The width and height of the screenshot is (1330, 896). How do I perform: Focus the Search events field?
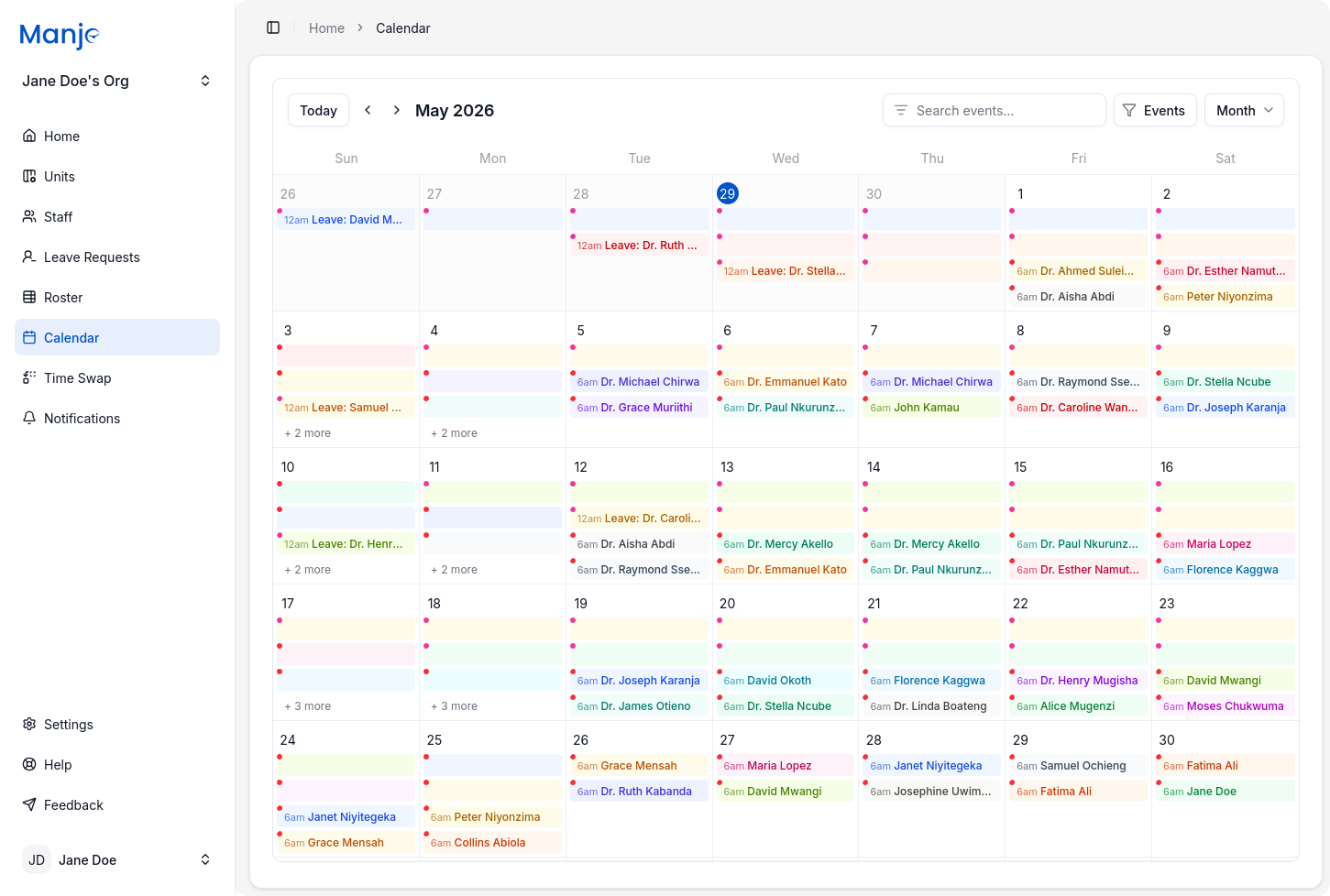(995, 110)
